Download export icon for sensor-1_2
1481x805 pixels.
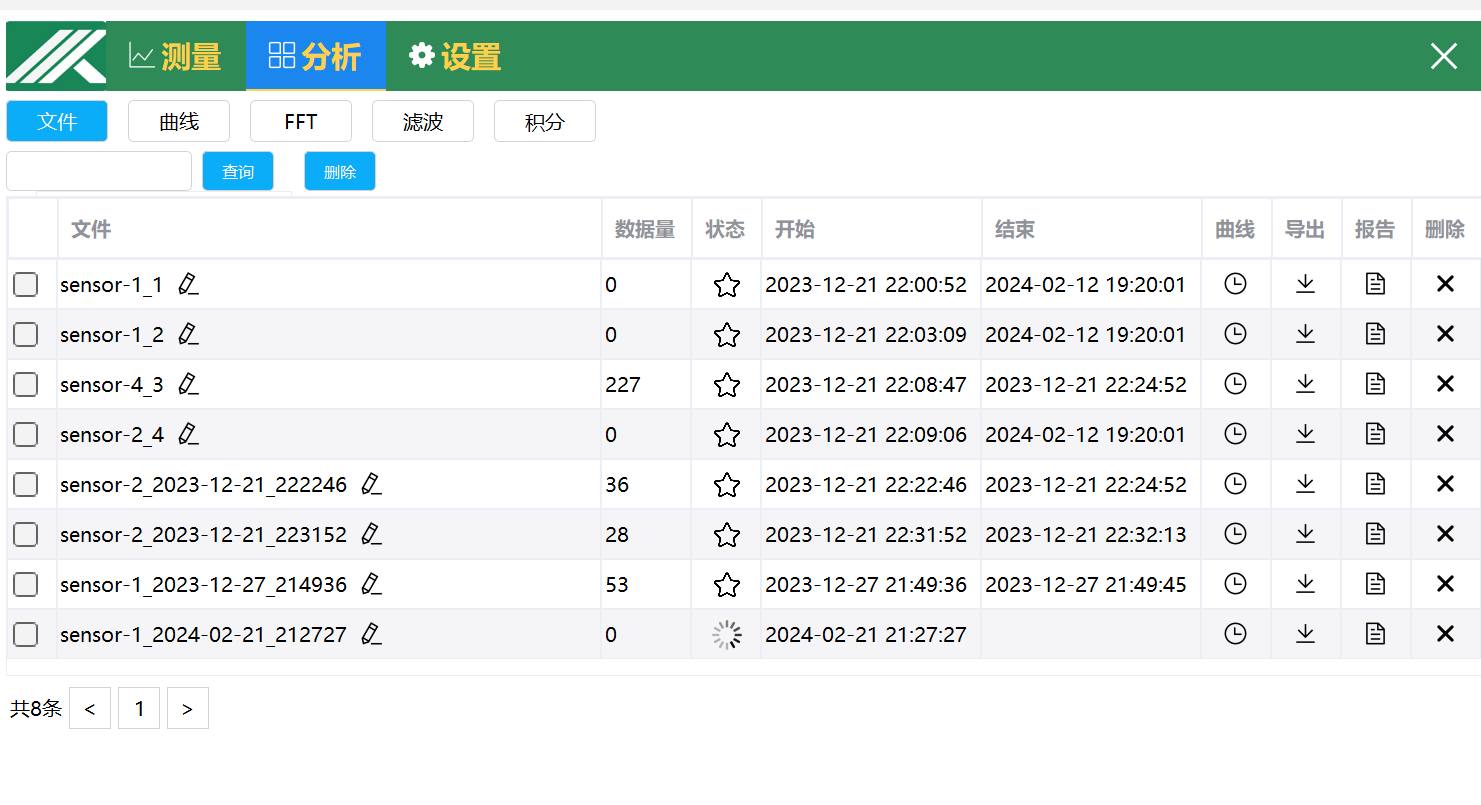1305,334
